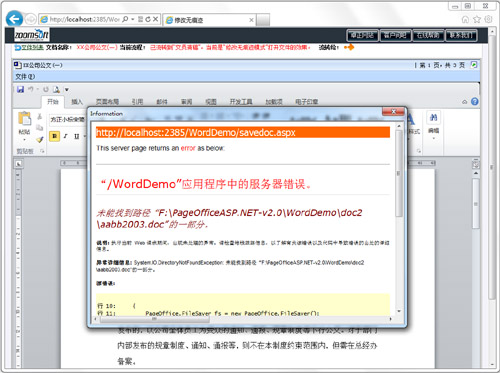Toggle Italic formatting

coord(65,136)
